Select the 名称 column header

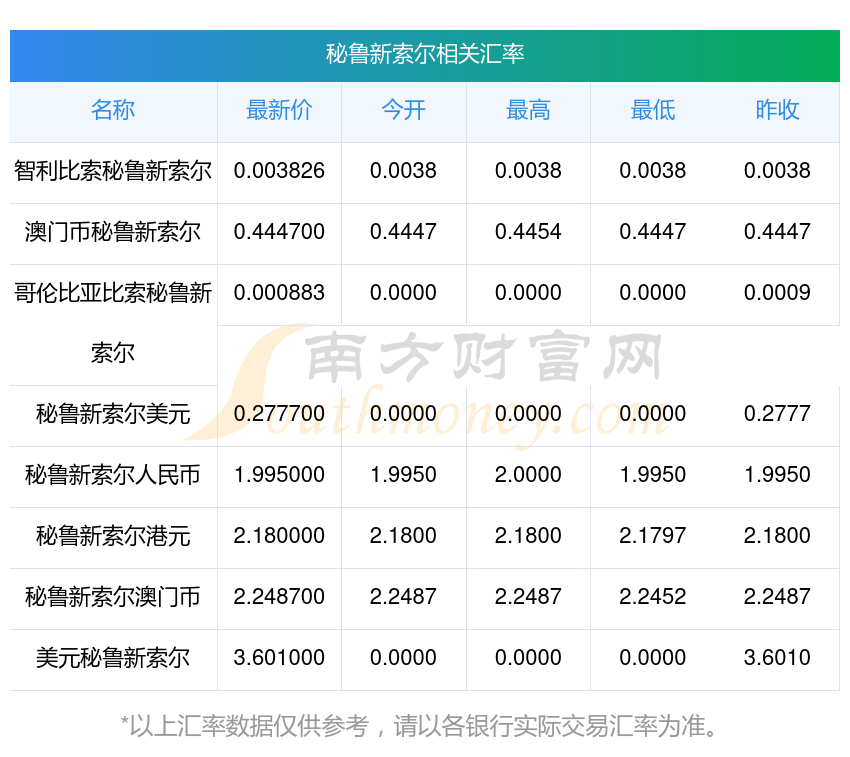(x=113, y=110)
